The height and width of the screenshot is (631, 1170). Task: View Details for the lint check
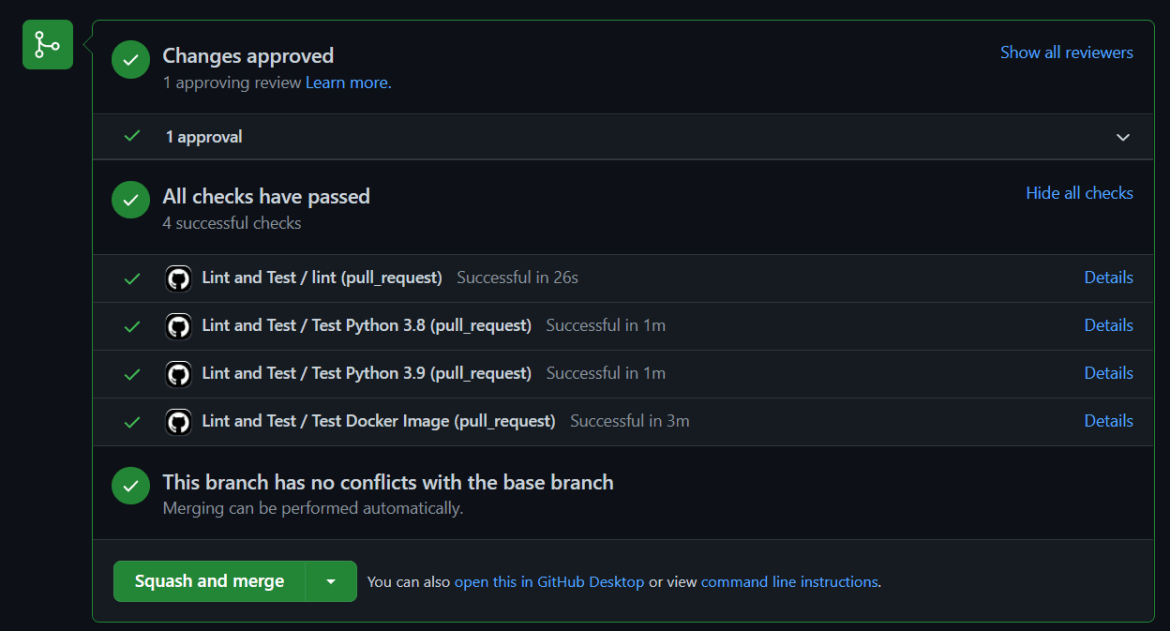1108,277
